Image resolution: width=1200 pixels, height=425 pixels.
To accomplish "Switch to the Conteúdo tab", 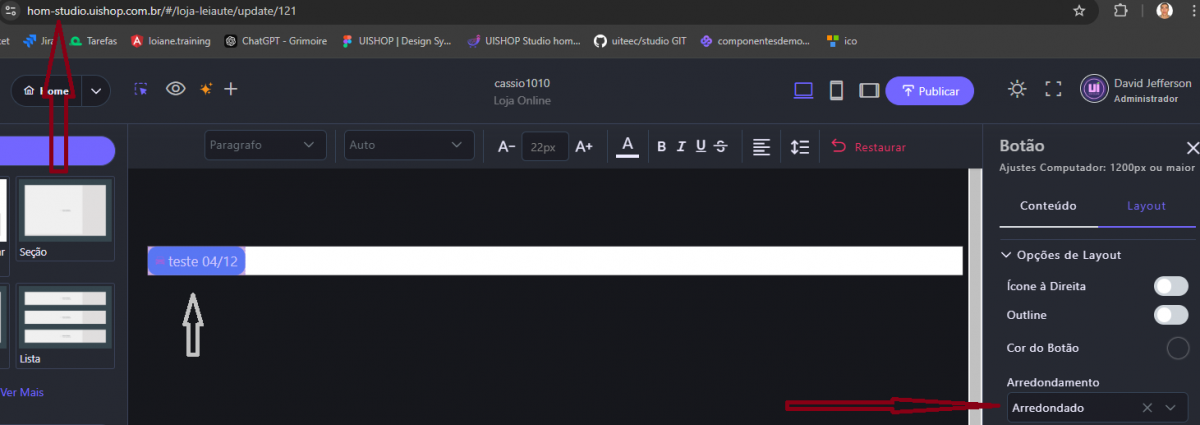I will coord(1047,206).
